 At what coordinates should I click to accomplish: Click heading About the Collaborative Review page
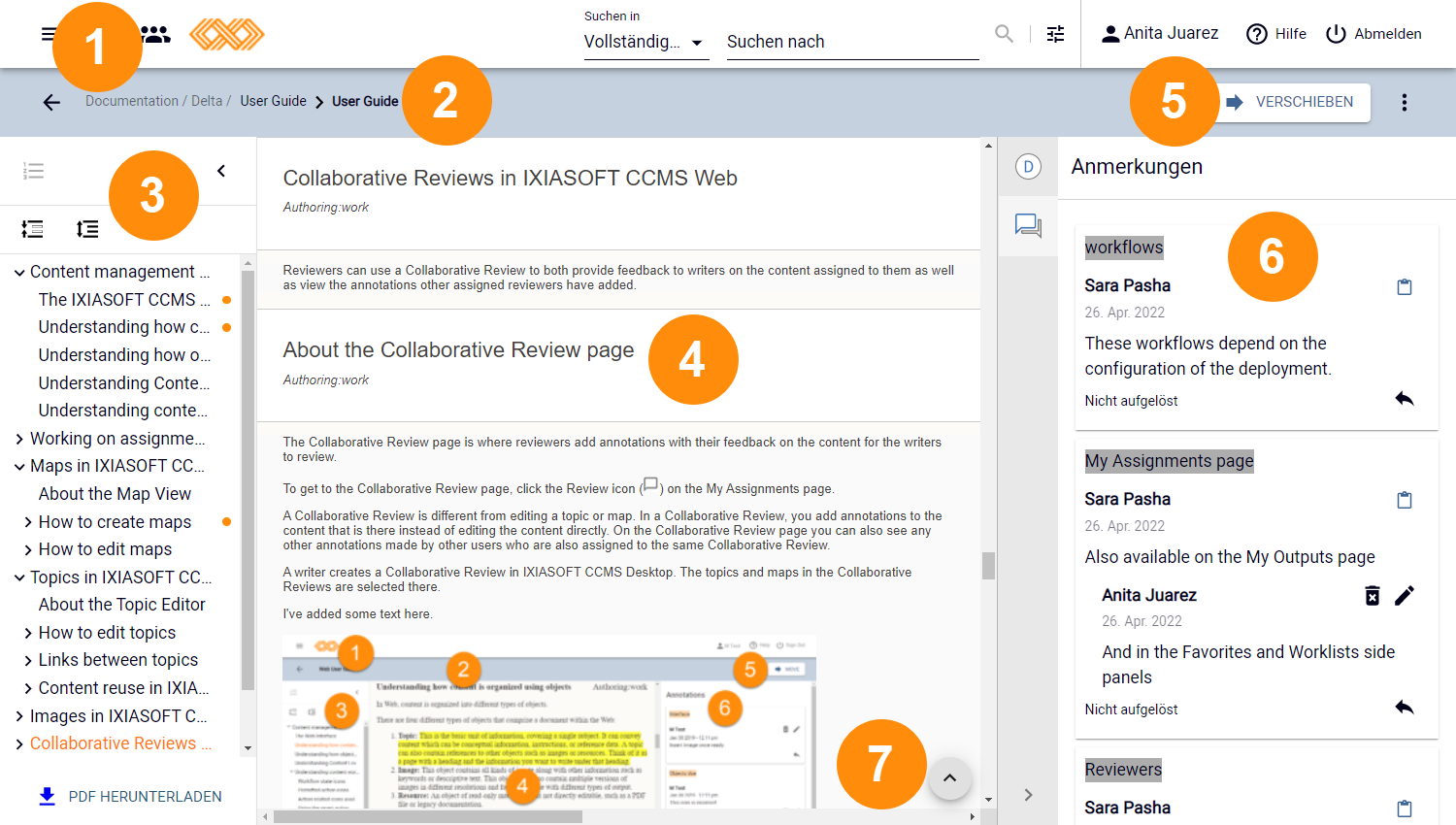pos(458,350)
